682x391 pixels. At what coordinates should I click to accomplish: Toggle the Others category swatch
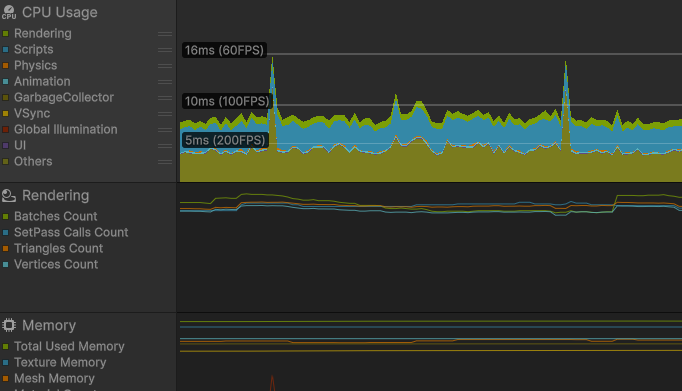click(x=6, y=161)
